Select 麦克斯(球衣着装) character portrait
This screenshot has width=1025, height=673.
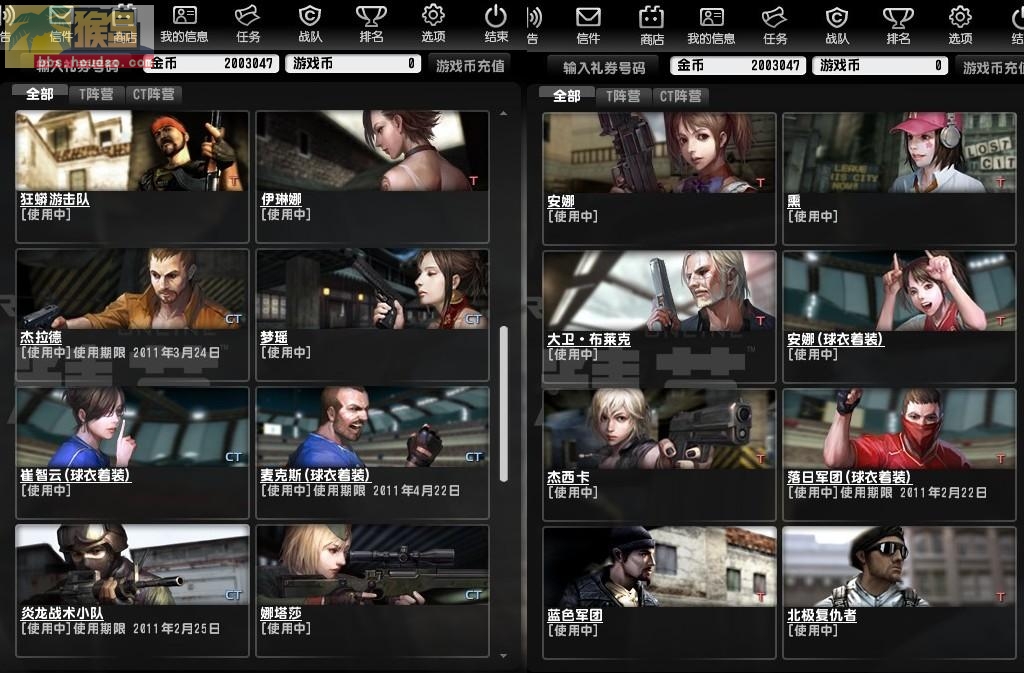click(373, 427)
